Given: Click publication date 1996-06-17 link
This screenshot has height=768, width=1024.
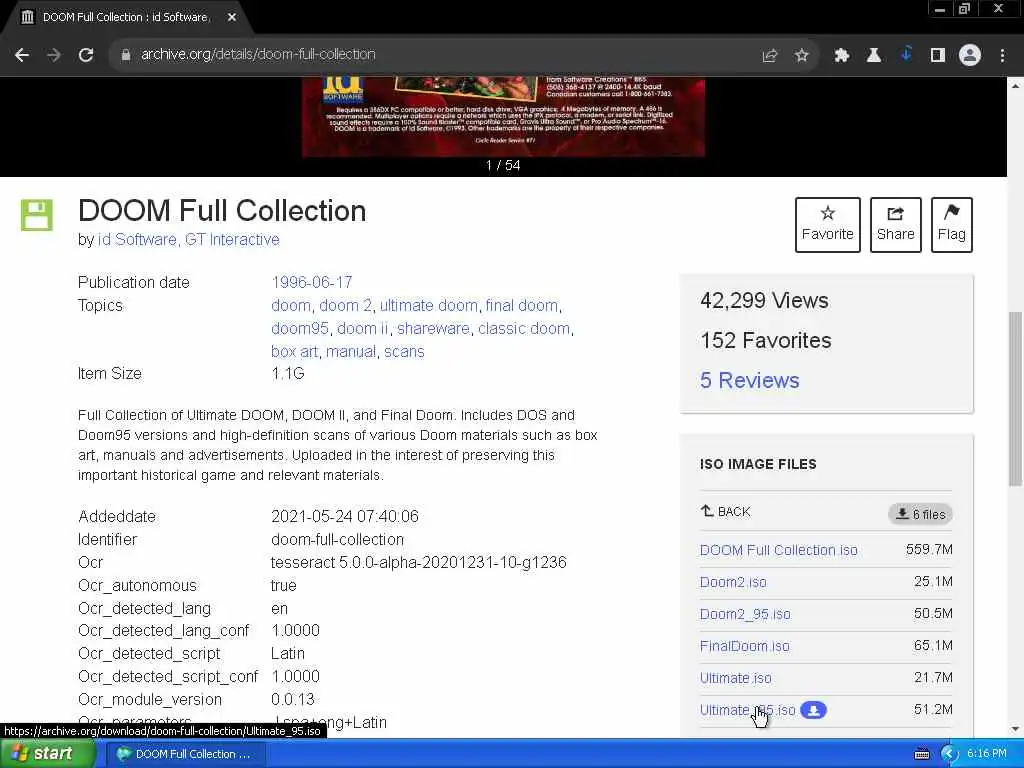Looking at the screenshot, I should (x=312, y=282).
